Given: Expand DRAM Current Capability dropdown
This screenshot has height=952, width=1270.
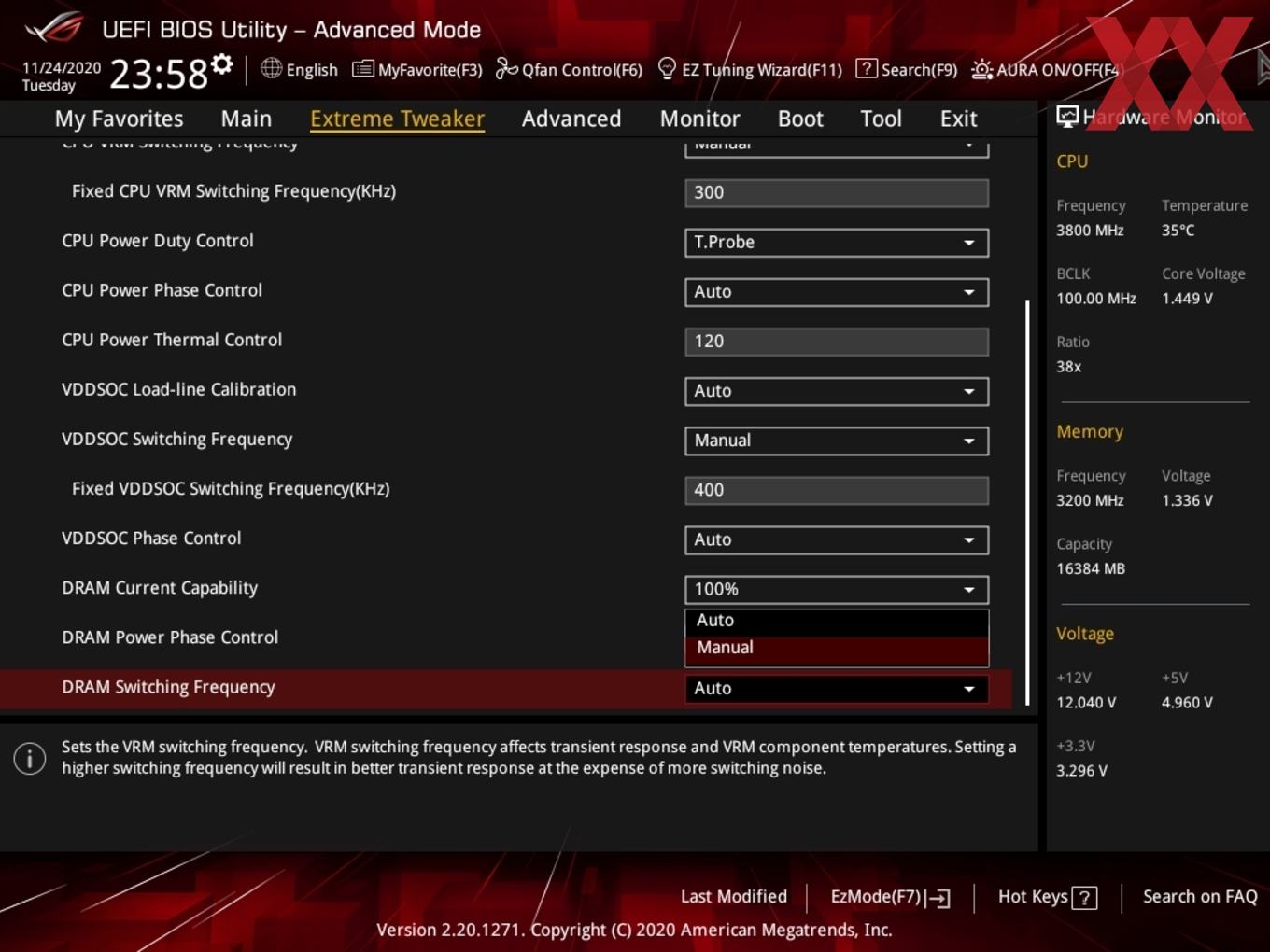Looking at the screenshot, I should pyautogui.click(x=837, y=589).
